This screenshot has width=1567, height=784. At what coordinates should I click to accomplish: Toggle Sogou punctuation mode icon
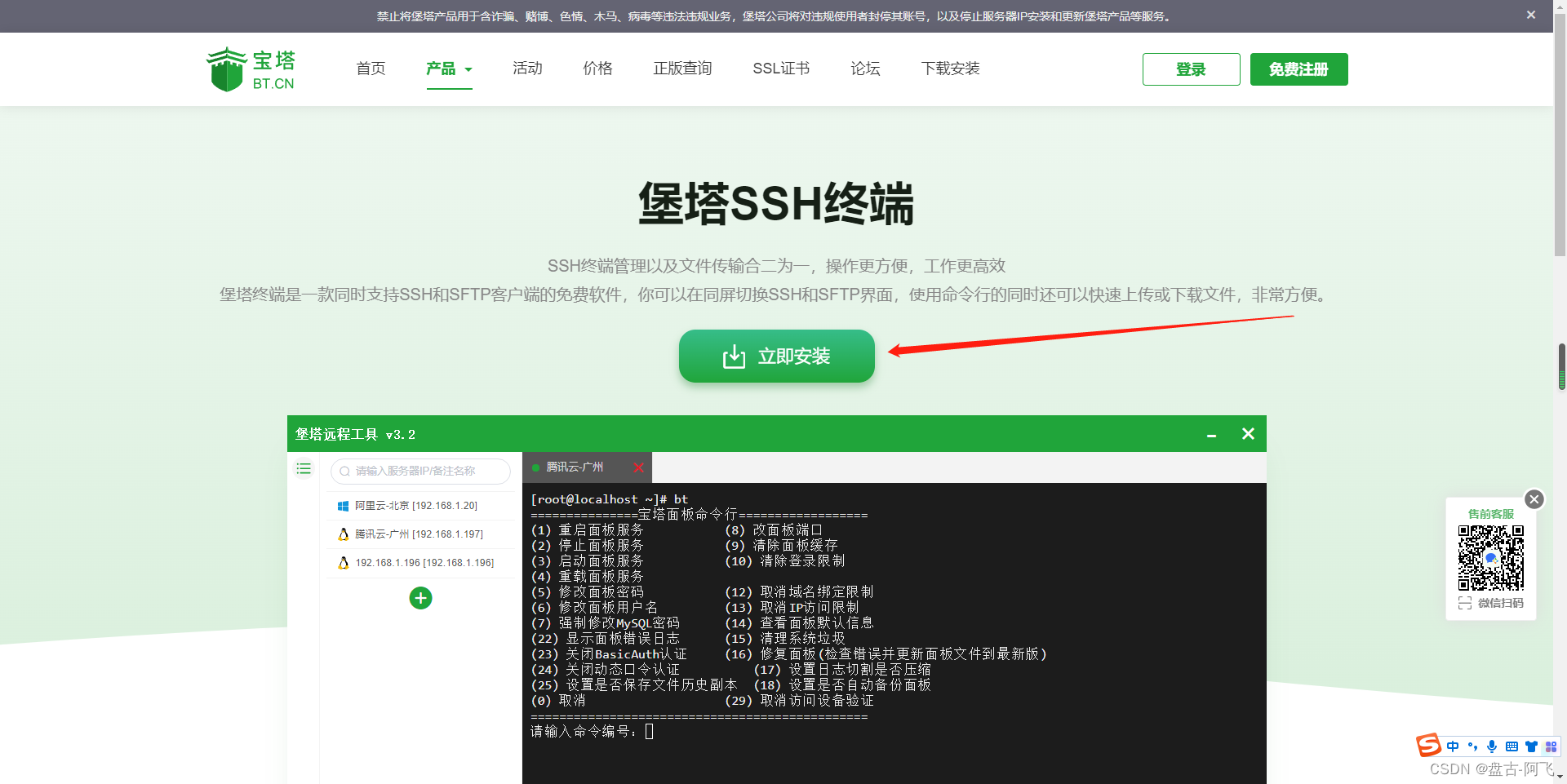tap(1472, 746)
